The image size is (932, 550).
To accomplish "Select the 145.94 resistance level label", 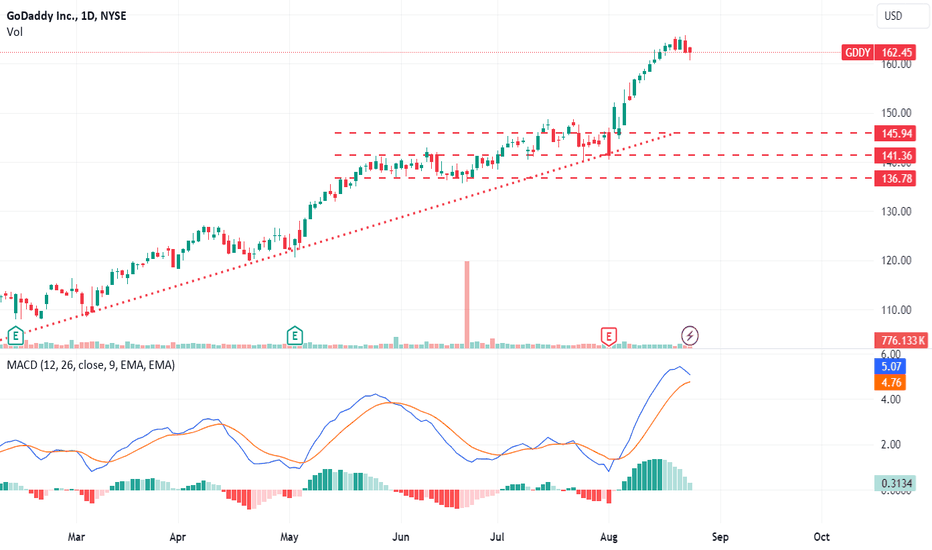I will (x=896, y=133).
